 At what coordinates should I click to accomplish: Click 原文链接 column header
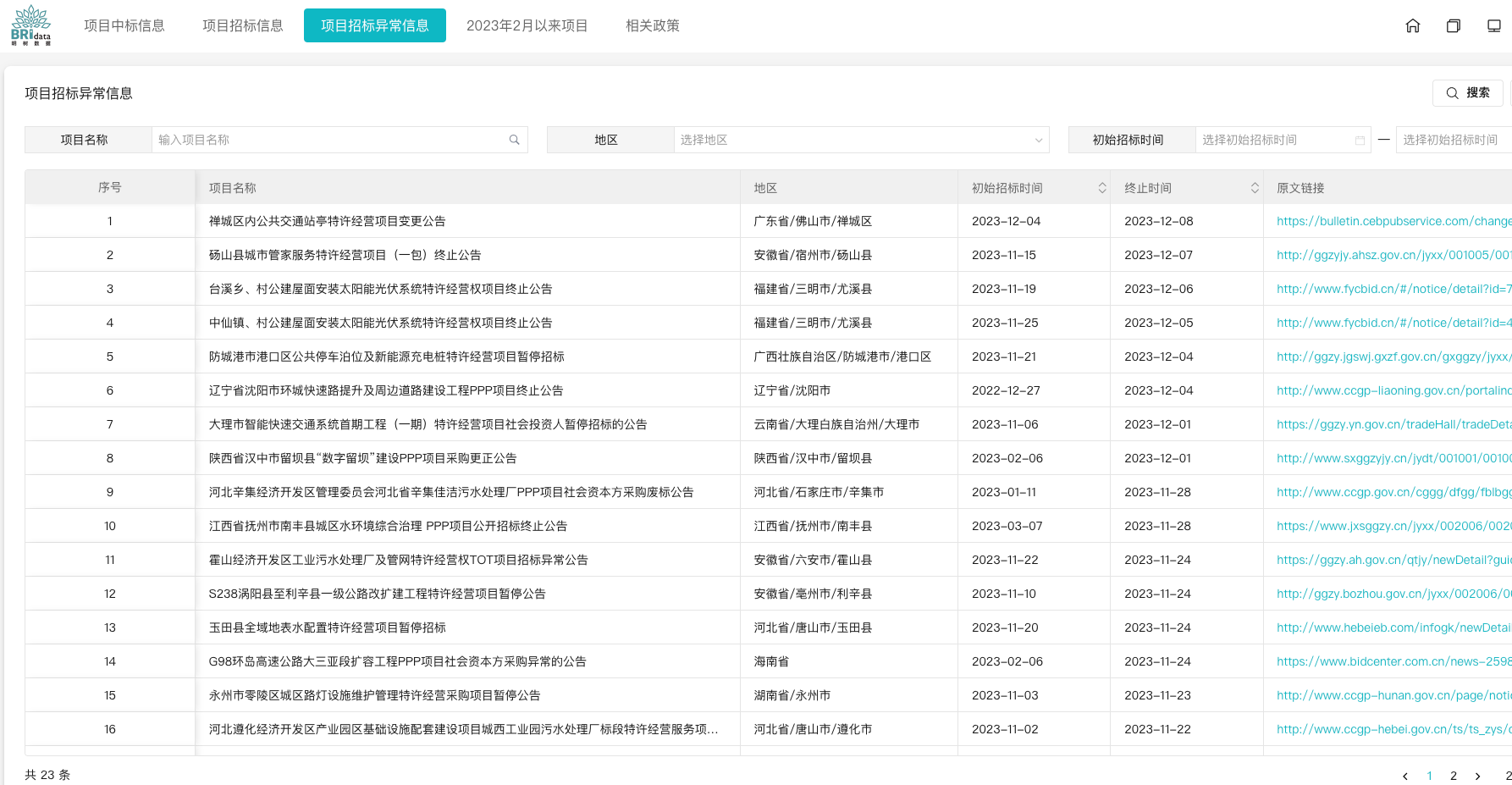1300,188
